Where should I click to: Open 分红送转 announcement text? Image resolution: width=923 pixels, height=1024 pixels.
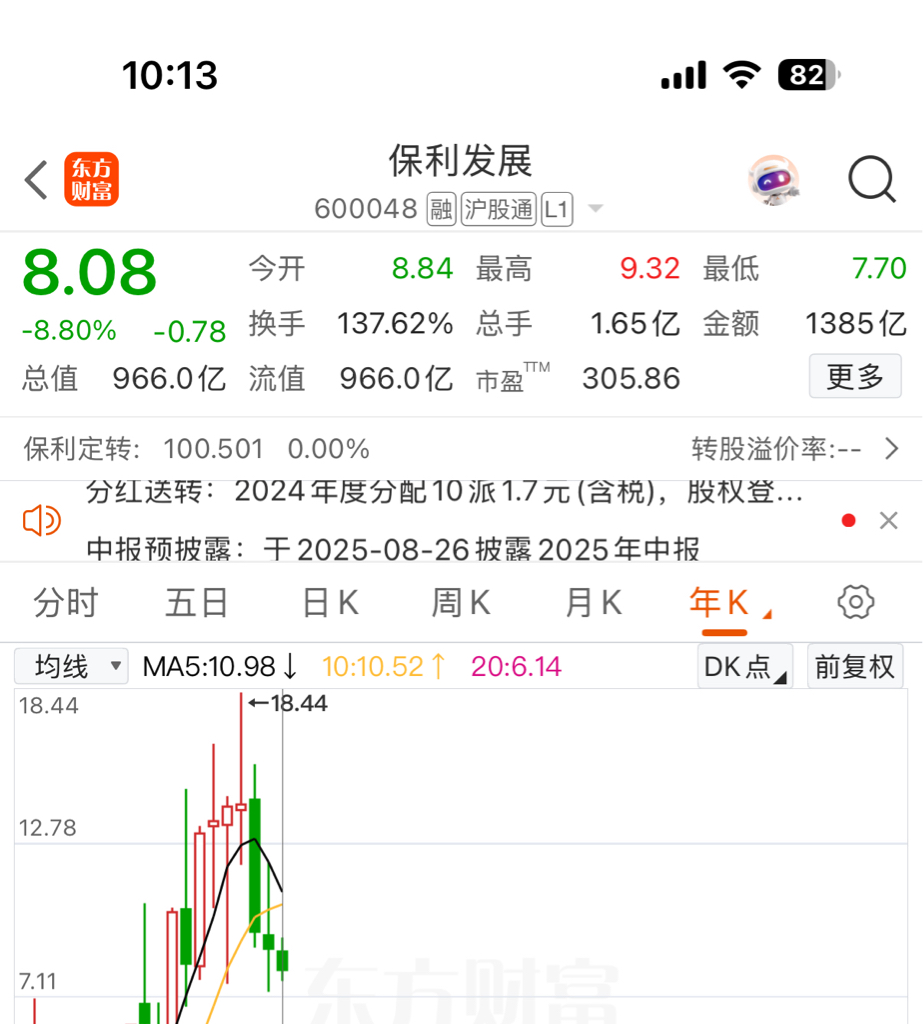444,492
